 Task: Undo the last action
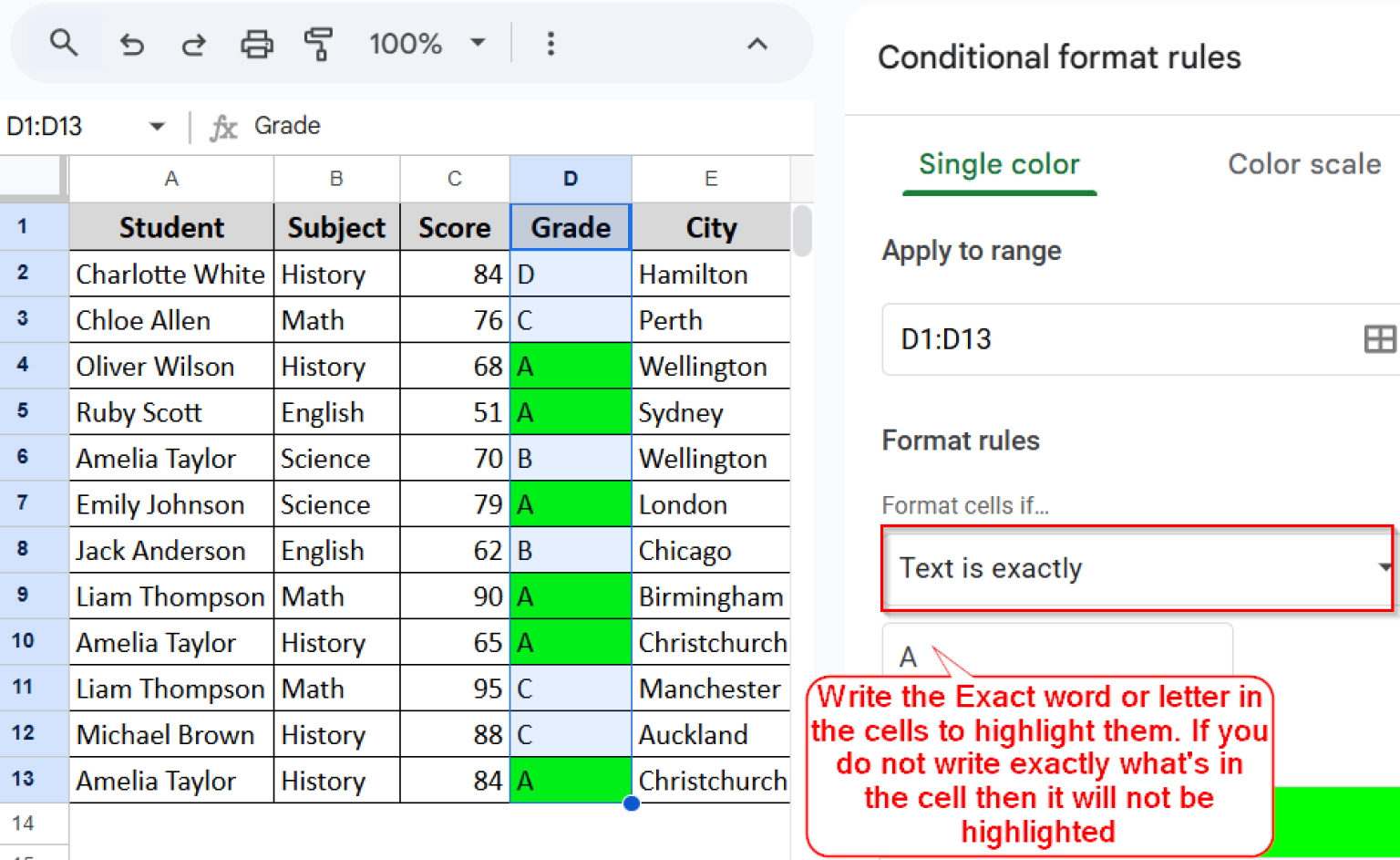(131, 43)
